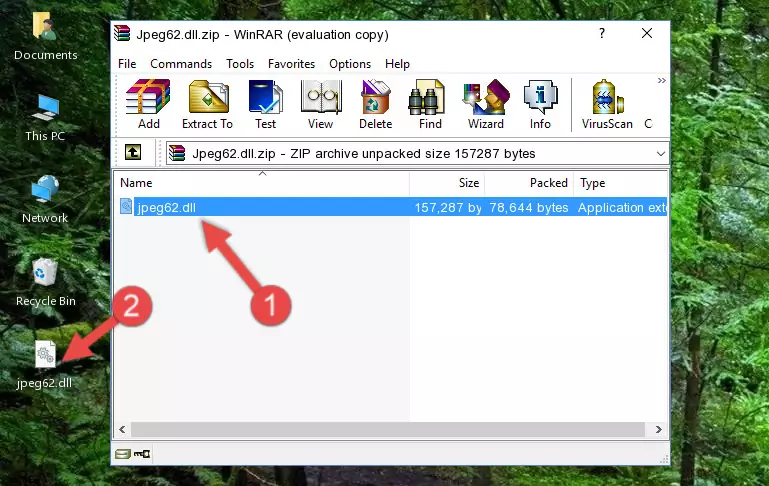Click the jpeg62.dll file icon in list
The width and height of the screenshot is (769, 486).
126,207
